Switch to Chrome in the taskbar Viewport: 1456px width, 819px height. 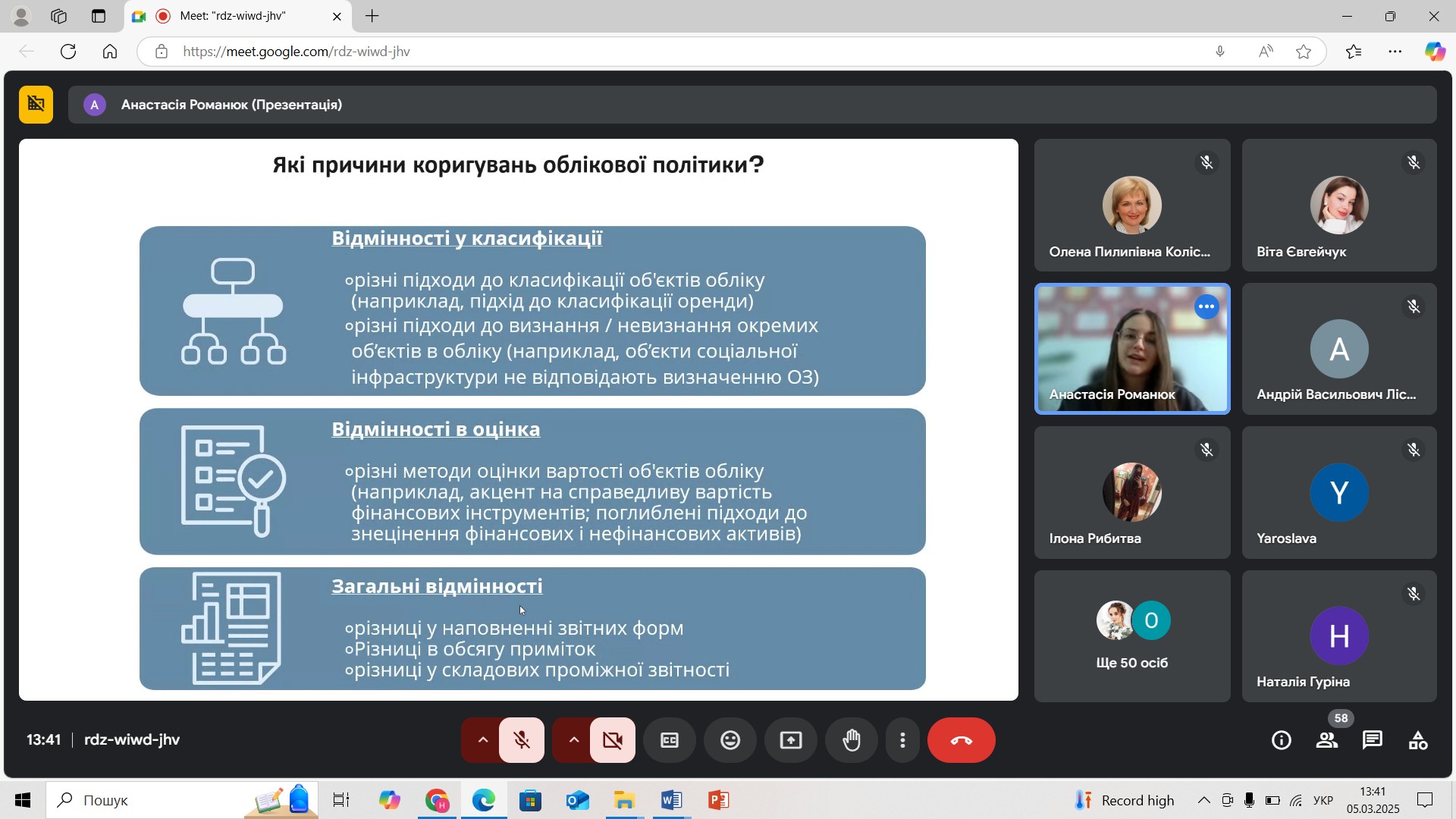pos(437,800)
